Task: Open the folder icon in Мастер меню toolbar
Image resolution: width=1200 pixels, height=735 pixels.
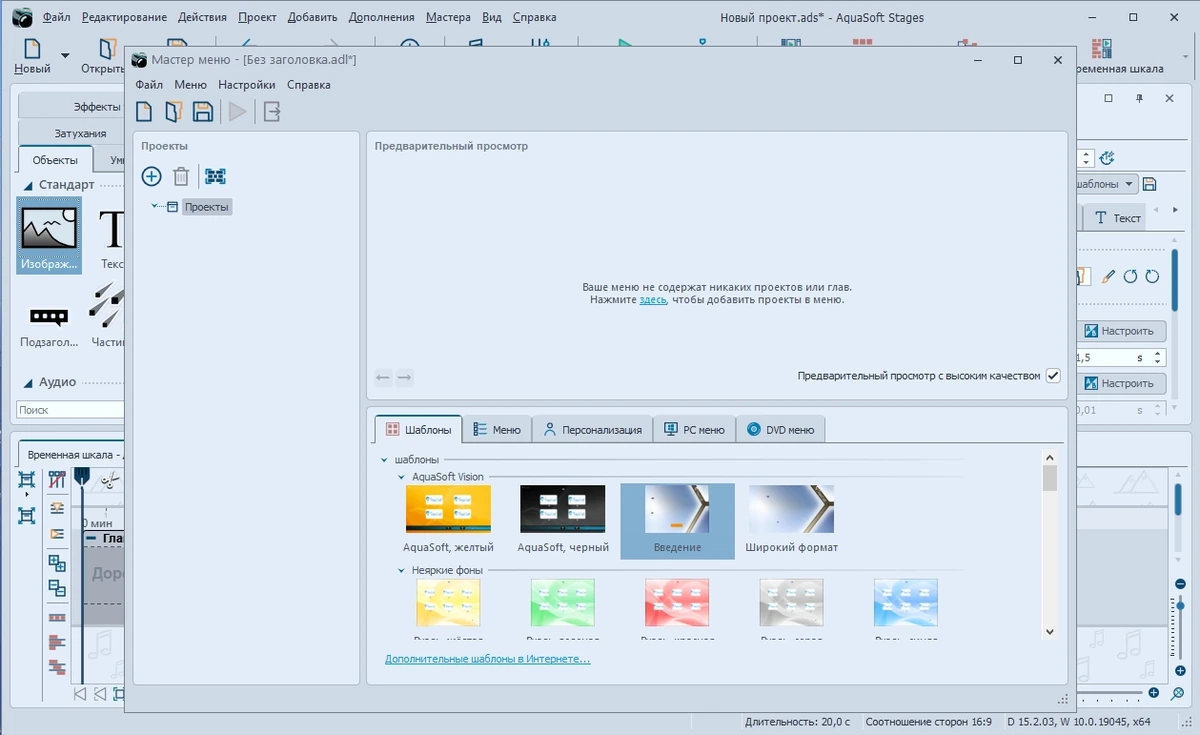Action: tap(174, 111)
